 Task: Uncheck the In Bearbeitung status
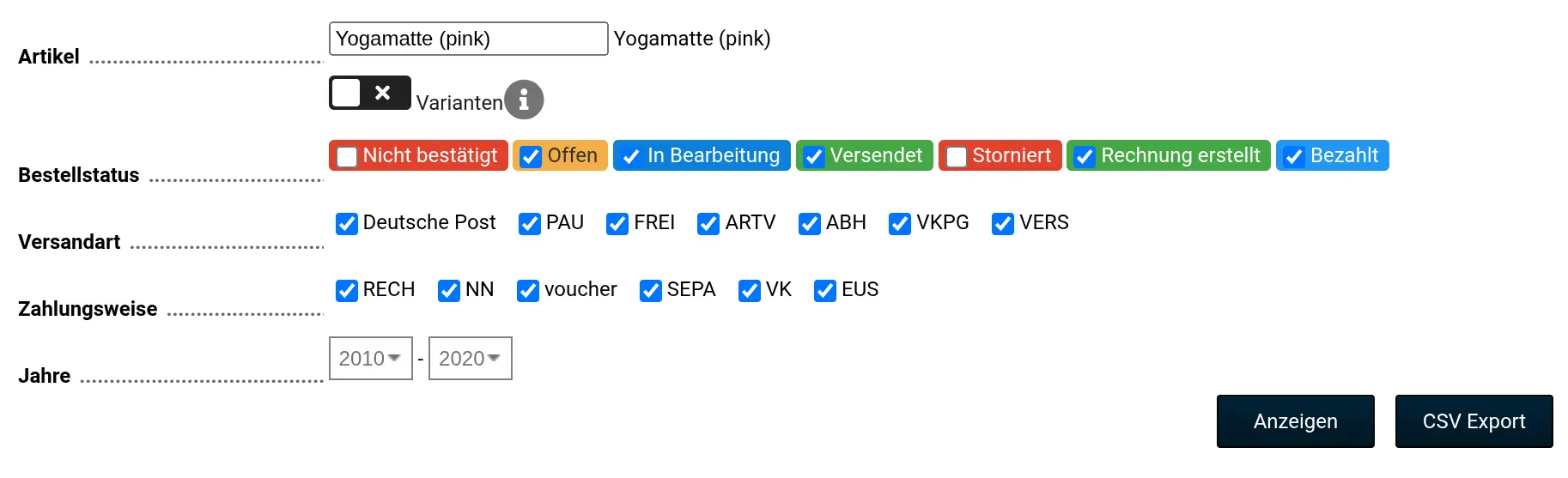631,157
